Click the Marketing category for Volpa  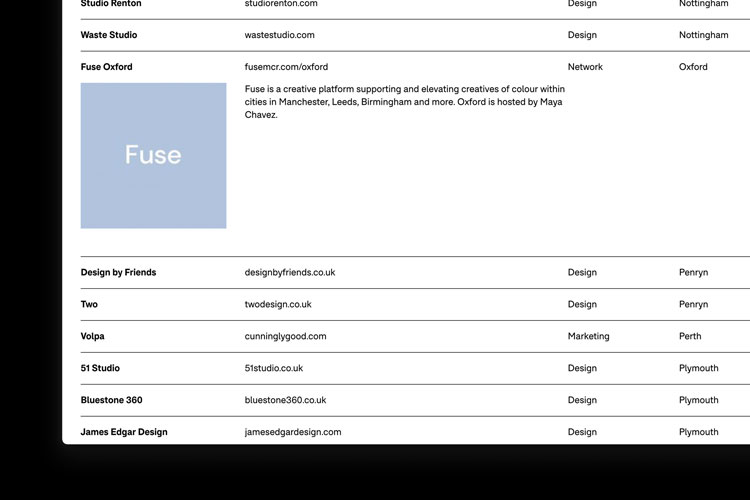[588, 336]
